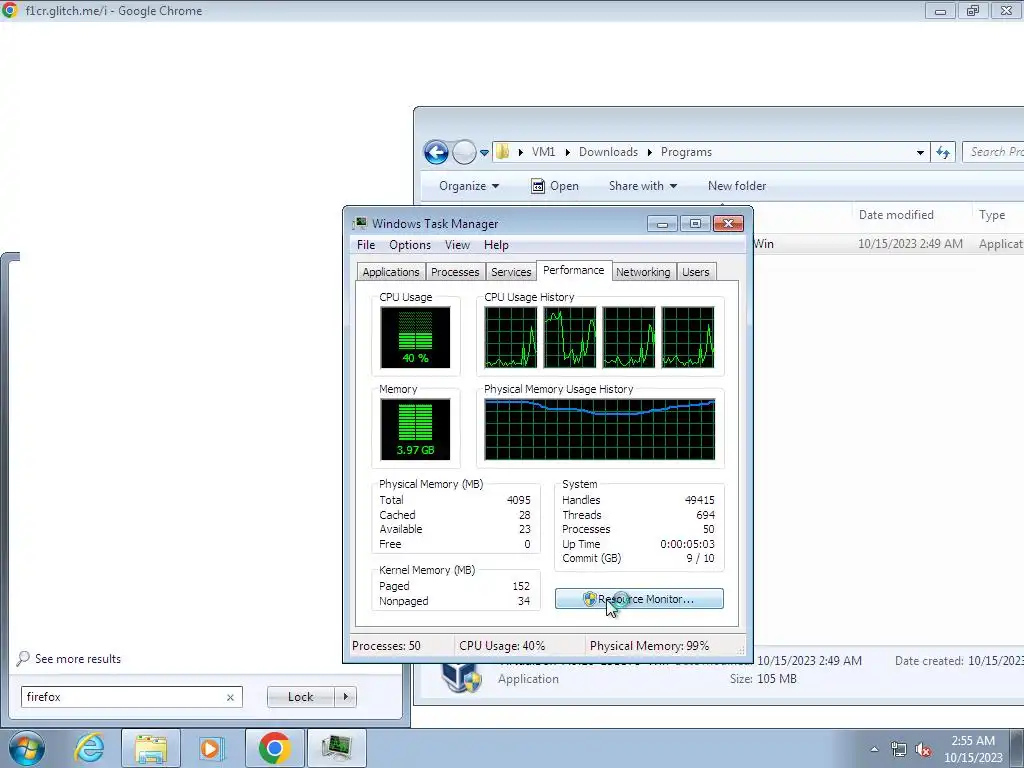Select the file row dated 10/15/2023 2:49 AM
1024x768 pixels.
click(x=888, y=244)
